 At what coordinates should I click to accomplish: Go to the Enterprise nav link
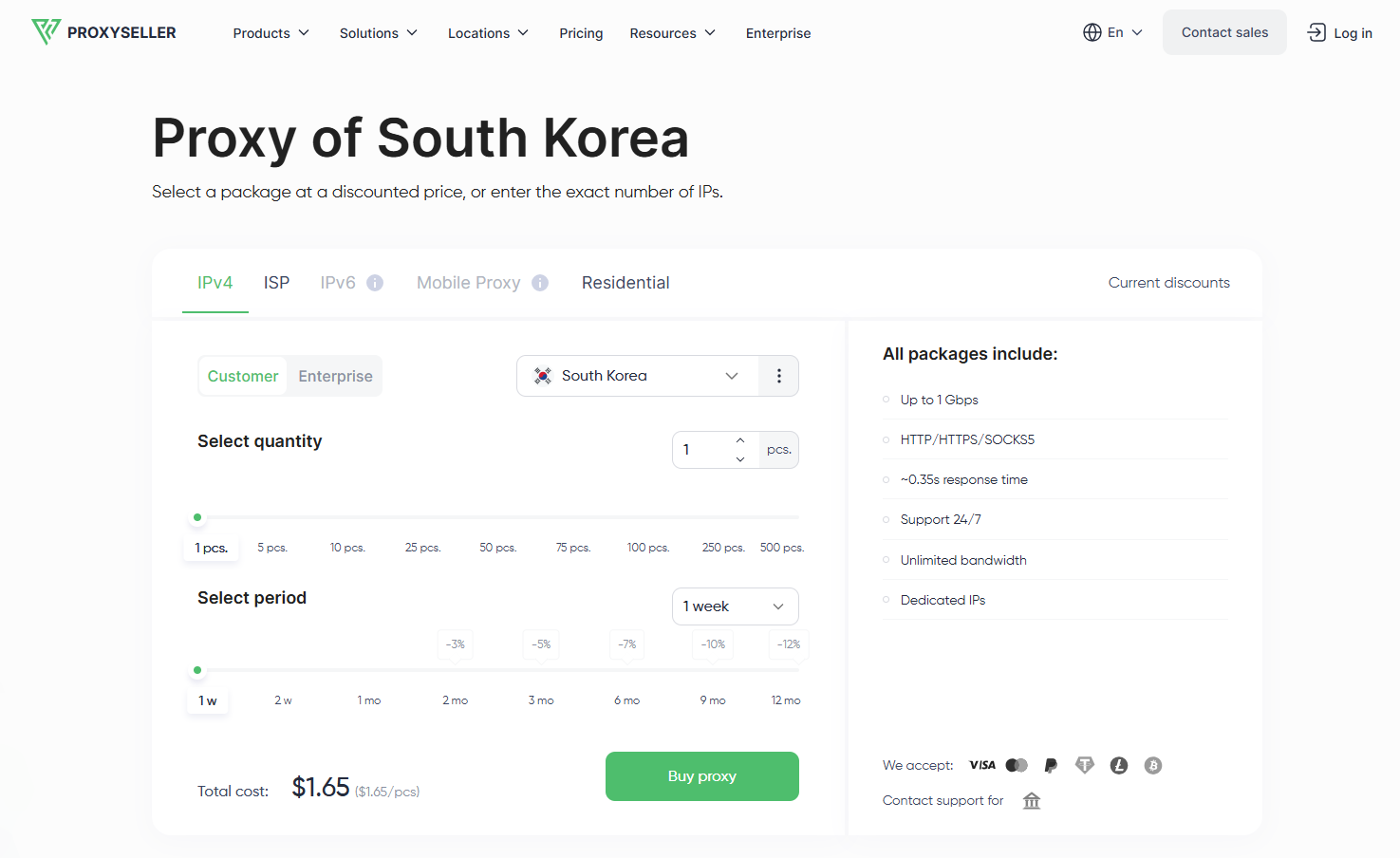coord(778,33)
